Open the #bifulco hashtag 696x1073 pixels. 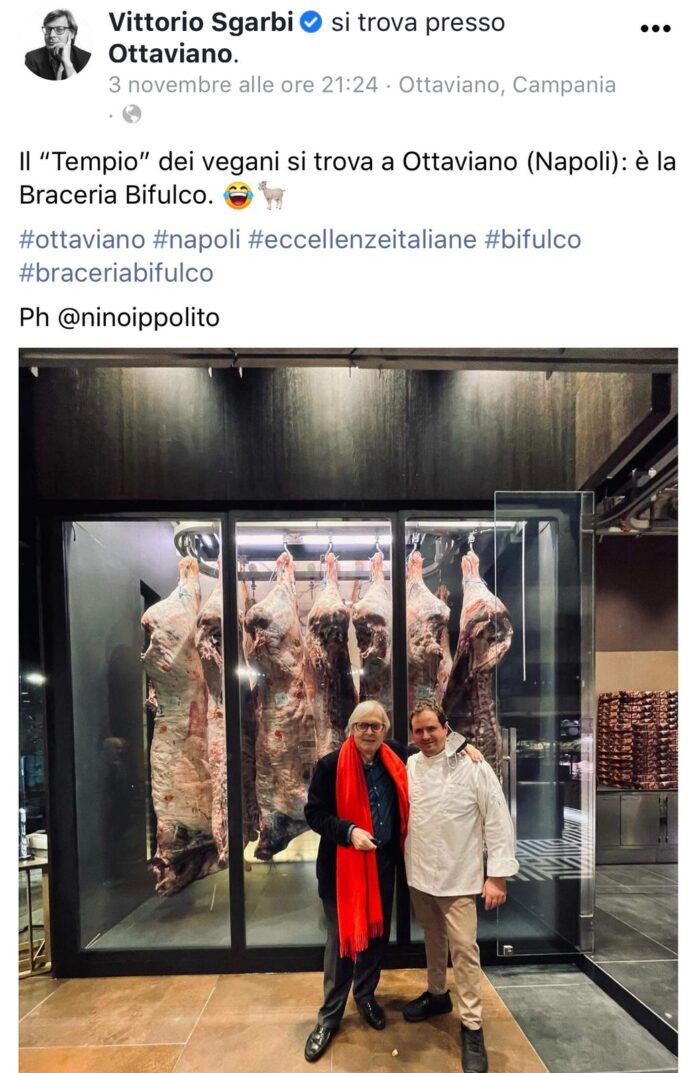[x=532, y=240]
